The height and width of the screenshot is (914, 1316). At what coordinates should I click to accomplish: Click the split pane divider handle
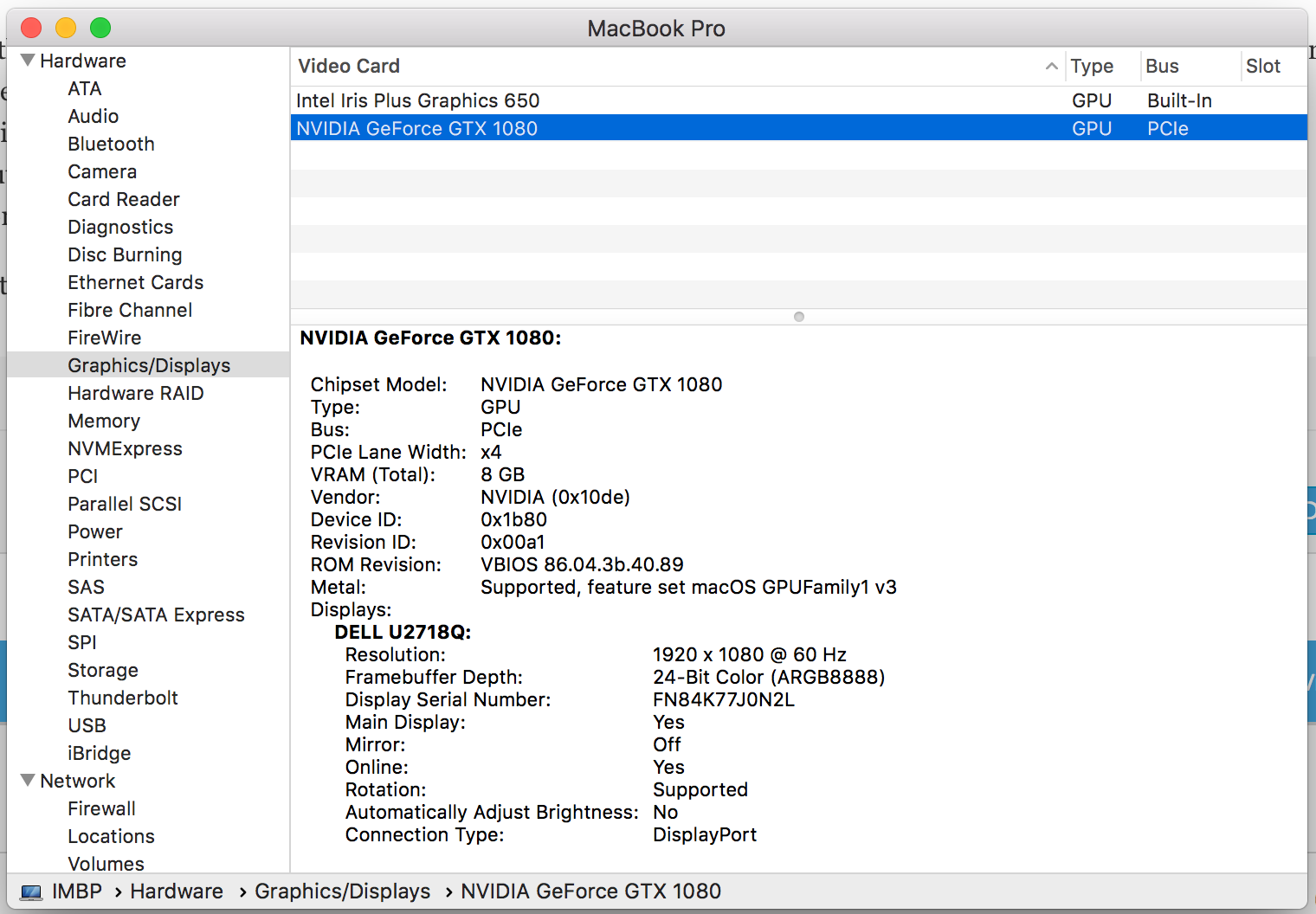(x=799, y=317)
